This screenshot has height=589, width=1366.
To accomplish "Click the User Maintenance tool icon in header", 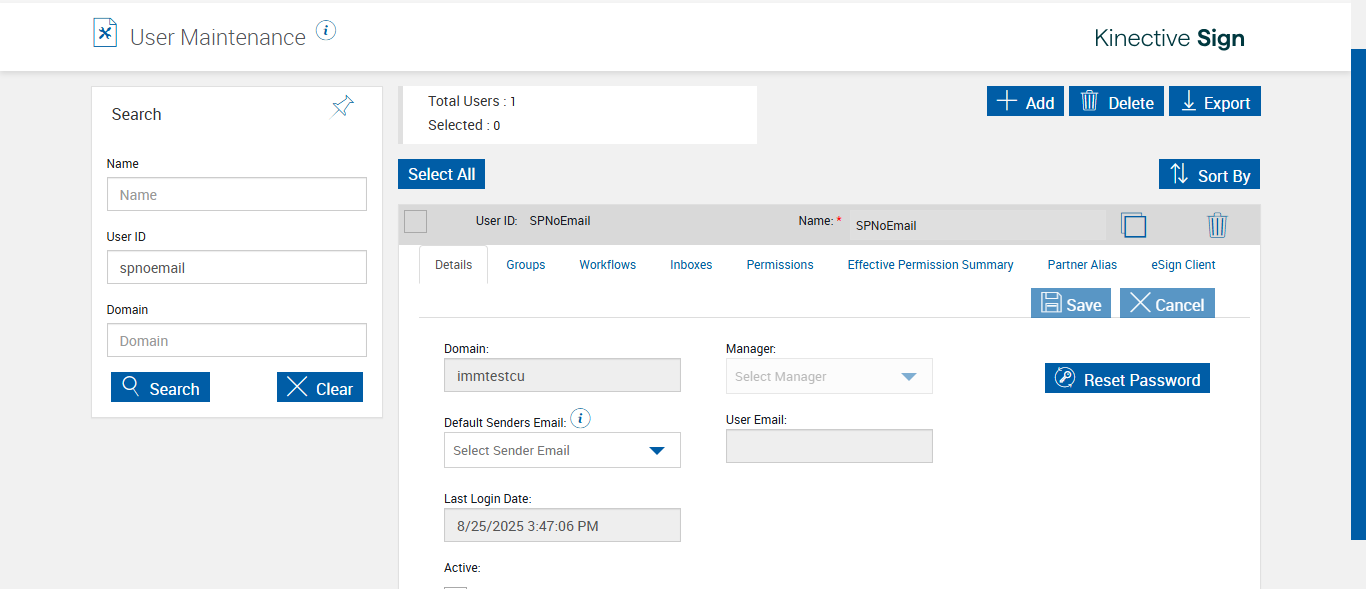I will [105, 34].
